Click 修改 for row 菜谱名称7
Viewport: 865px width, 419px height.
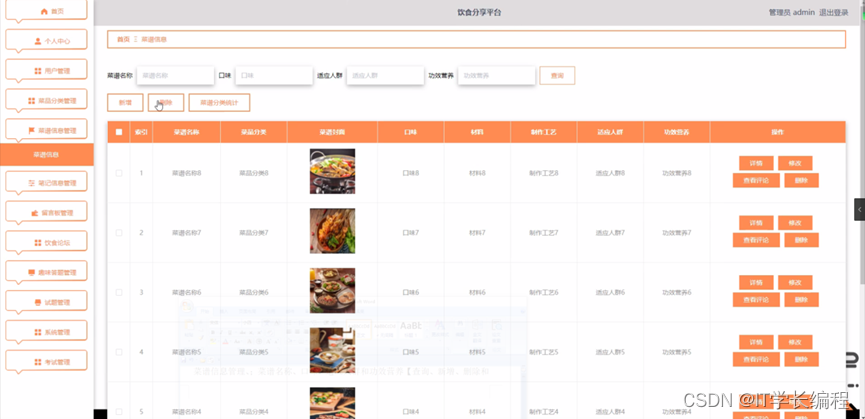(795, 223)
